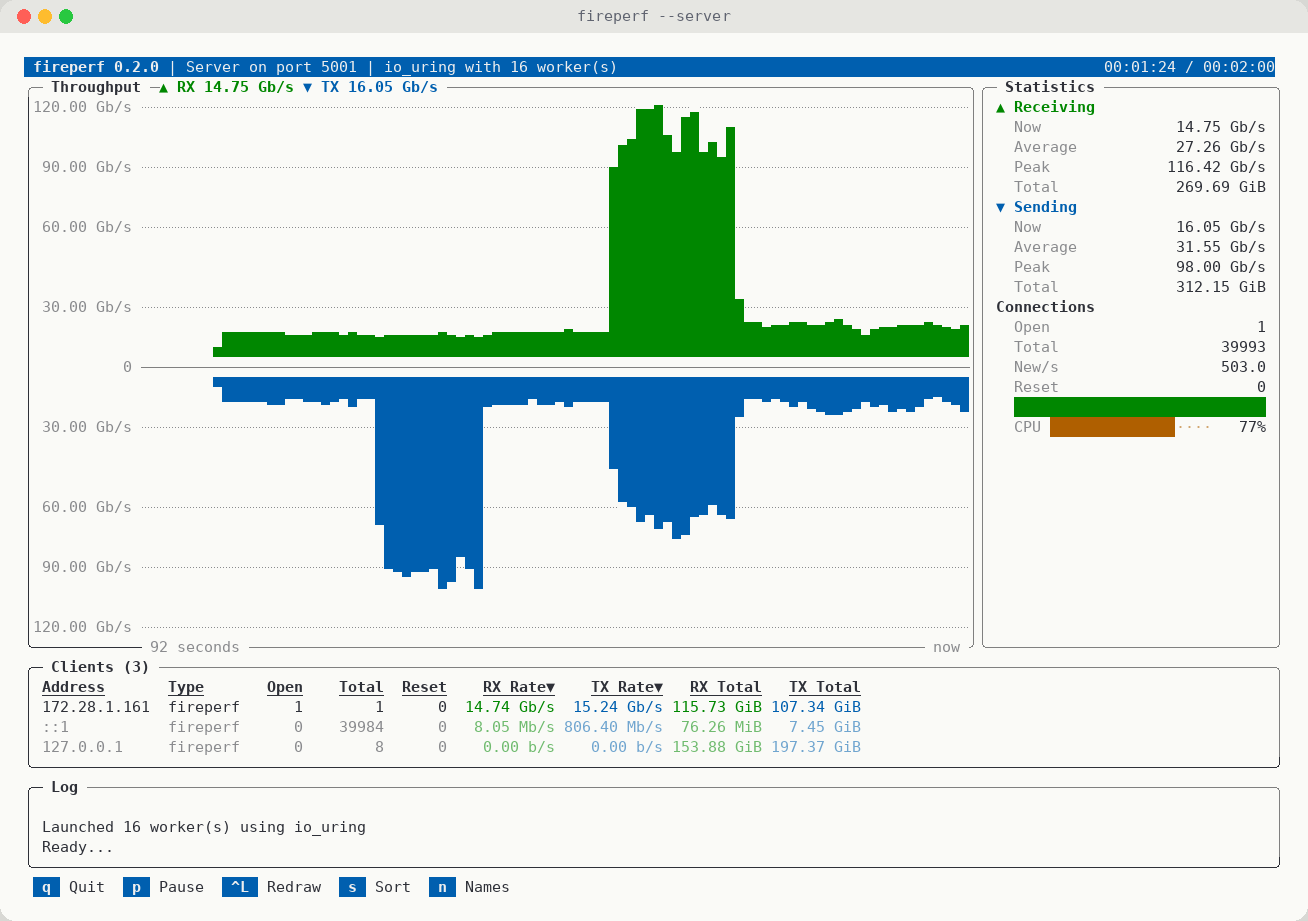Click the RX Total column header
1308x921 pixels.
click(726, 687)
